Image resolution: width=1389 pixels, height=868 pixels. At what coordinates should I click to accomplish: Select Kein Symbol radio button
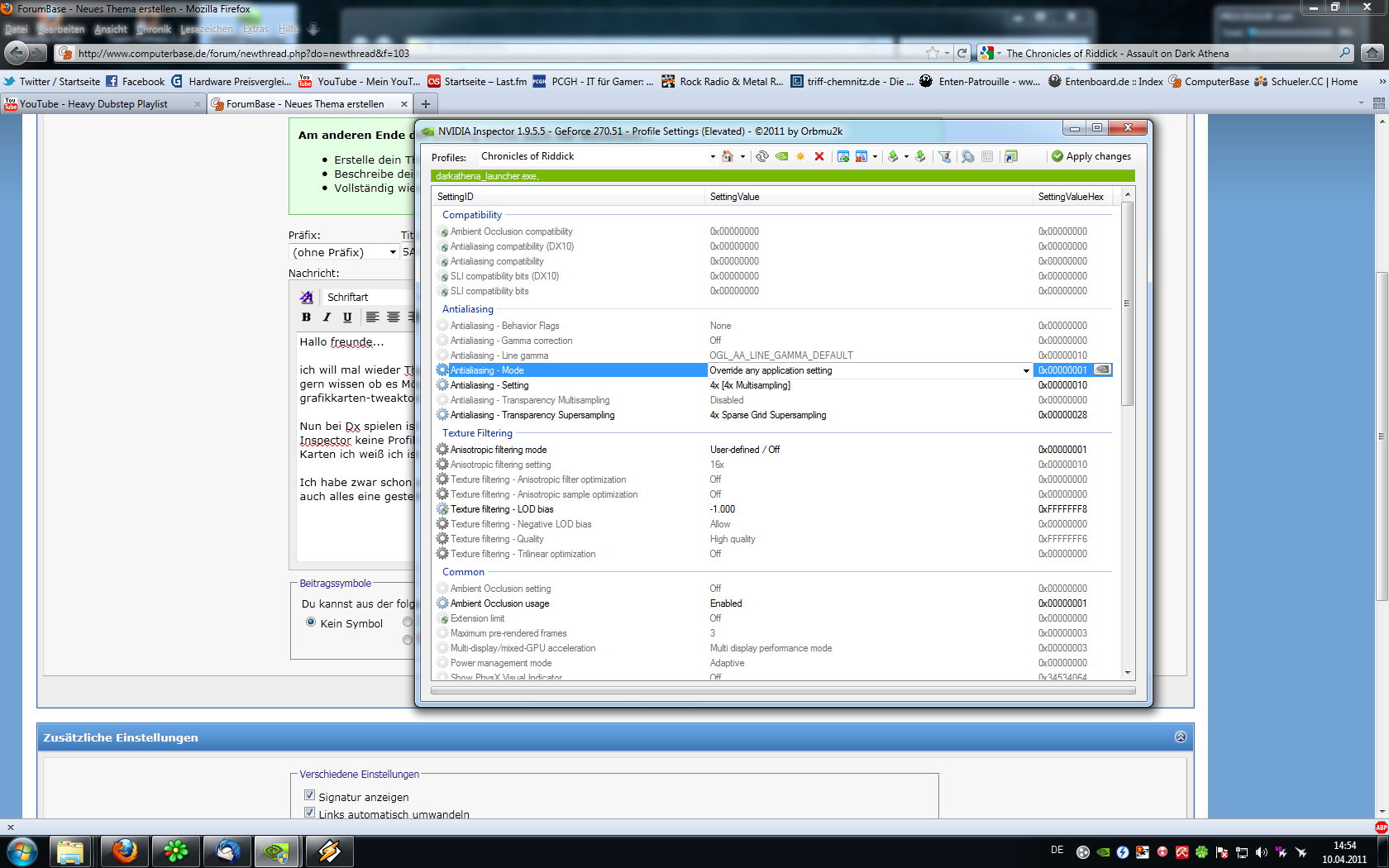(311, 622)
